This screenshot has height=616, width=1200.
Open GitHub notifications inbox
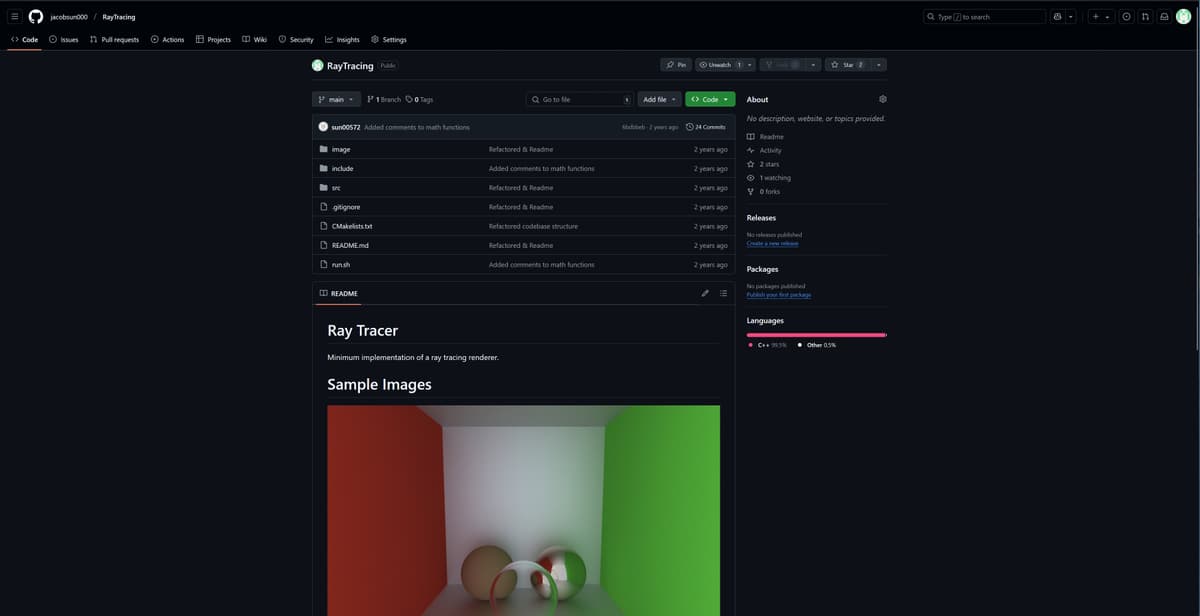click(1162, 16)
